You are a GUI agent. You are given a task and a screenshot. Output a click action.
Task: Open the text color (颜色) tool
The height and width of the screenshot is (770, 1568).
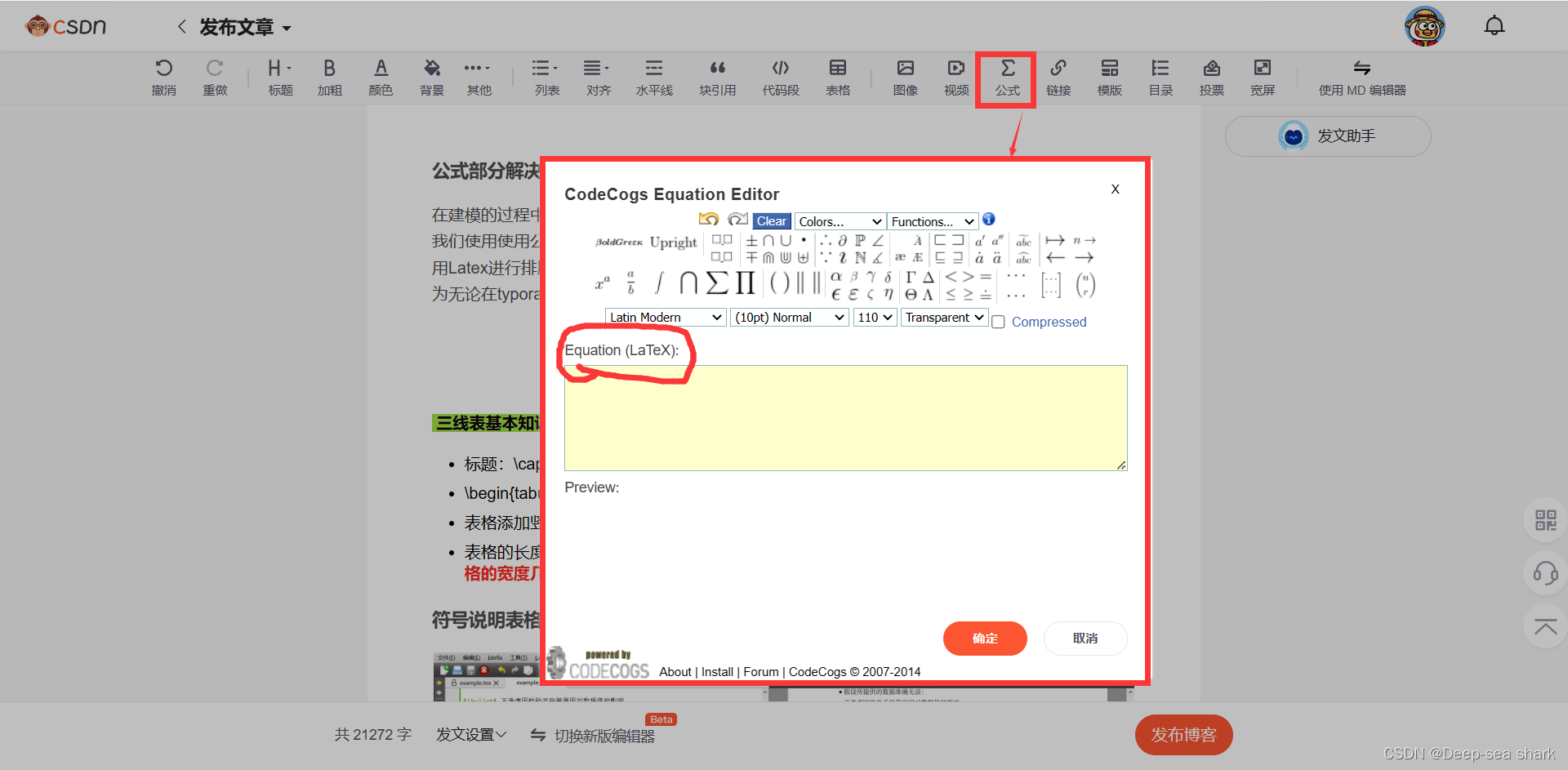381,78
